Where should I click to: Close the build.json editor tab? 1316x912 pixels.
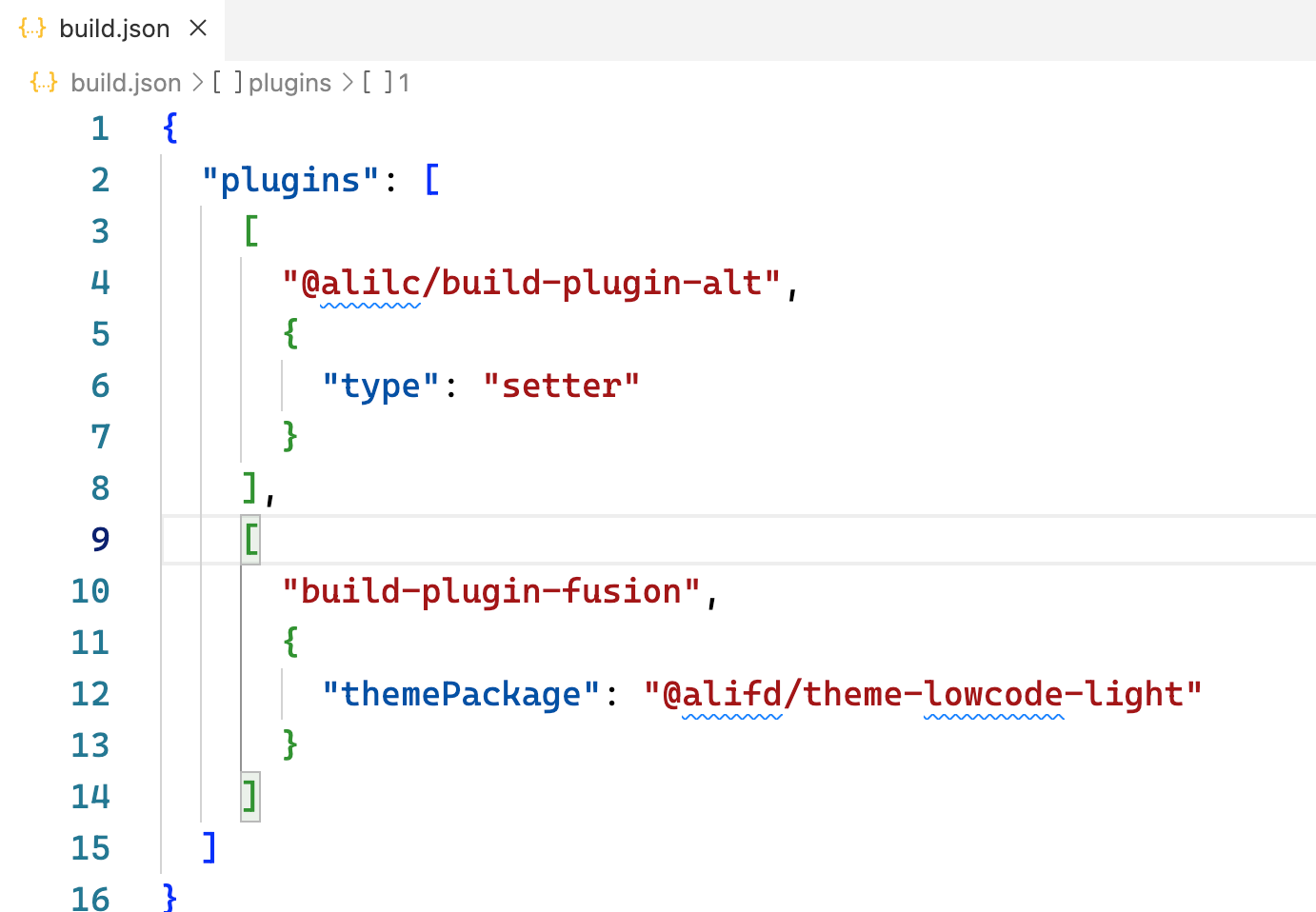coord(198,29)
